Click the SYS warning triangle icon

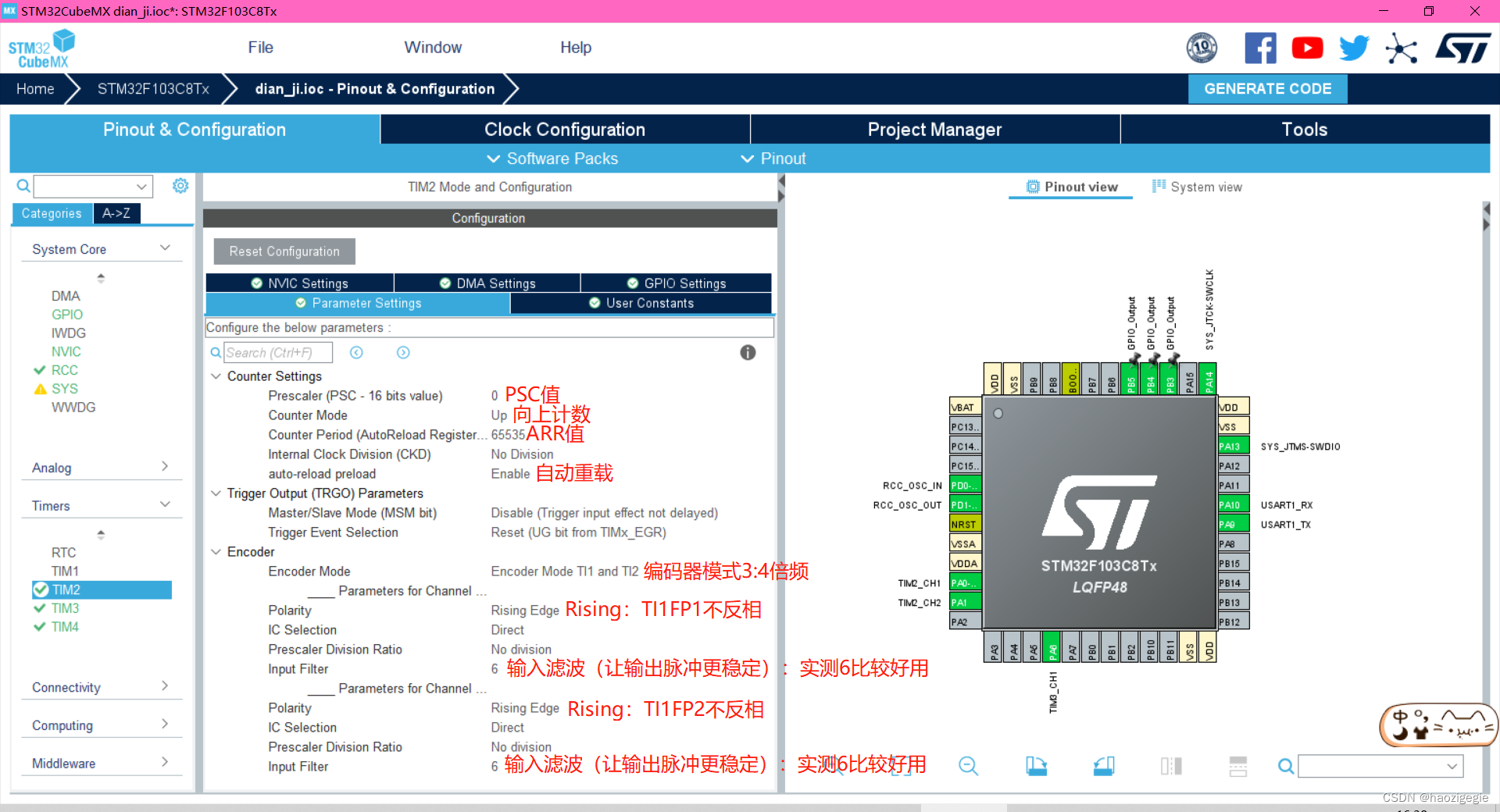pyautogui.click(x=41, y=389)
